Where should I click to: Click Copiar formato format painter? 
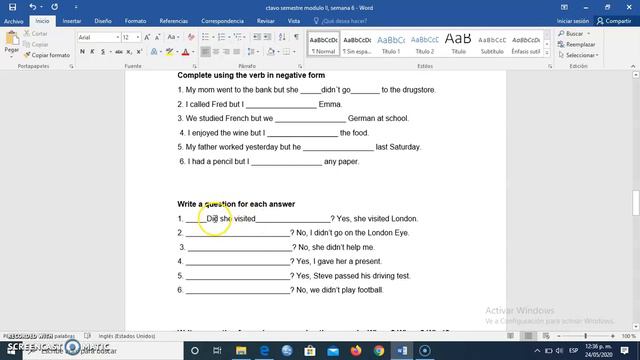tap(47, 55)
